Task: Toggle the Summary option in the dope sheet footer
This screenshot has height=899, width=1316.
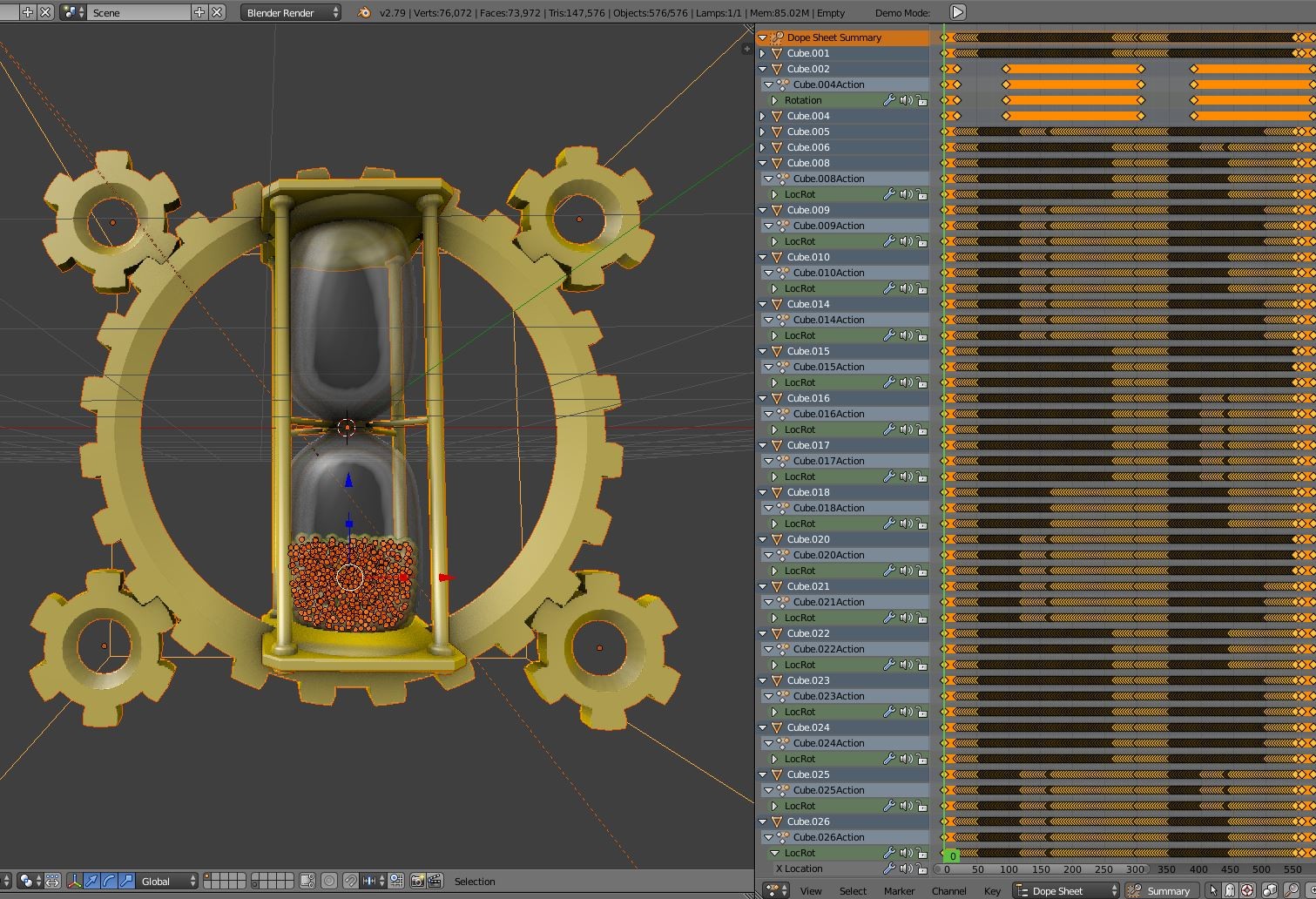Action: (x=1162, y=890)
